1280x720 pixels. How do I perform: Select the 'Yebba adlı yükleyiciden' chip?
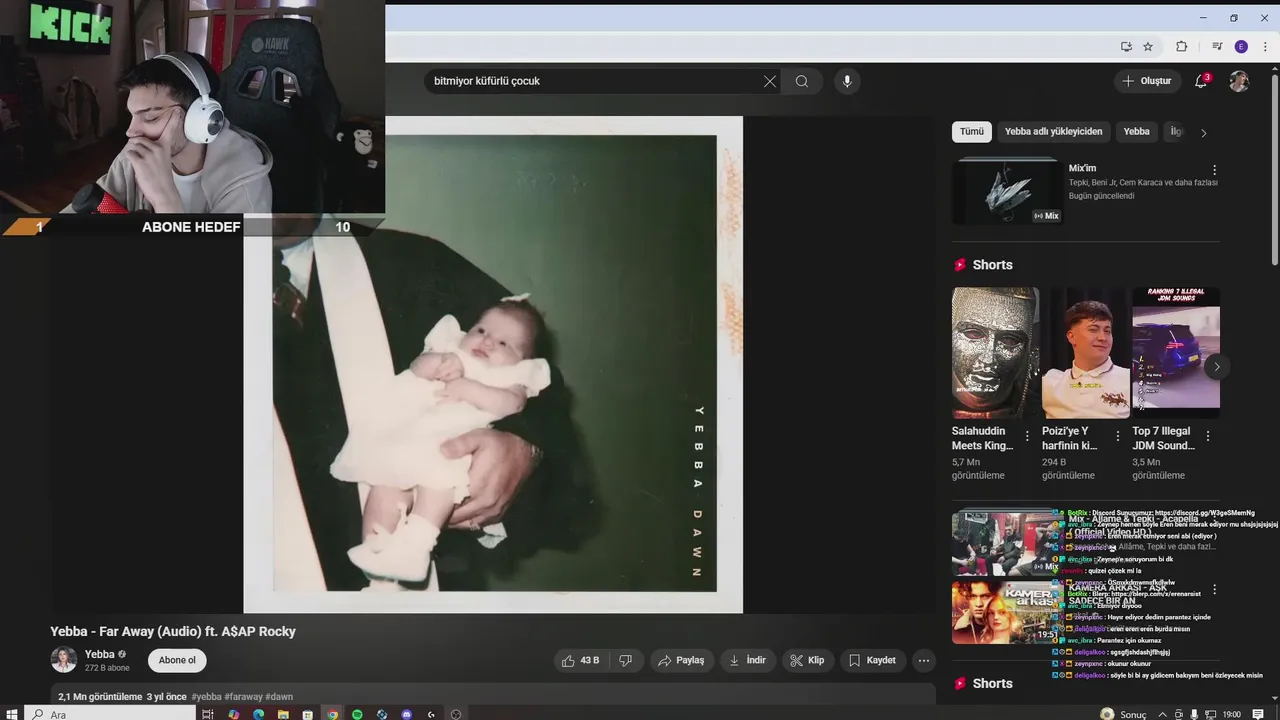tap(1054, 132)
